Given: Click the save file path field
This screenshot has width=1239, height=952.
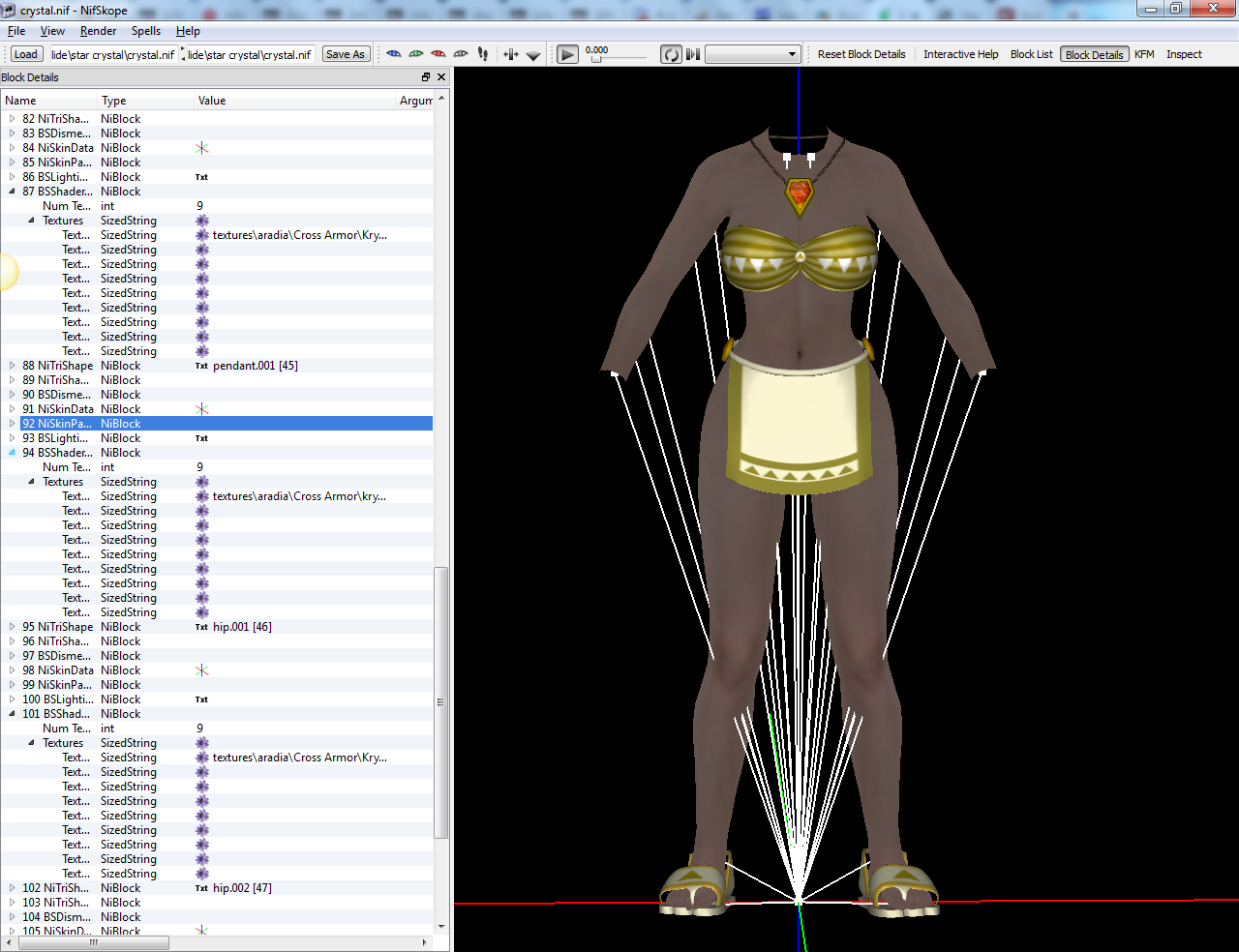Looking at the screenshot, I should [250, 55].
